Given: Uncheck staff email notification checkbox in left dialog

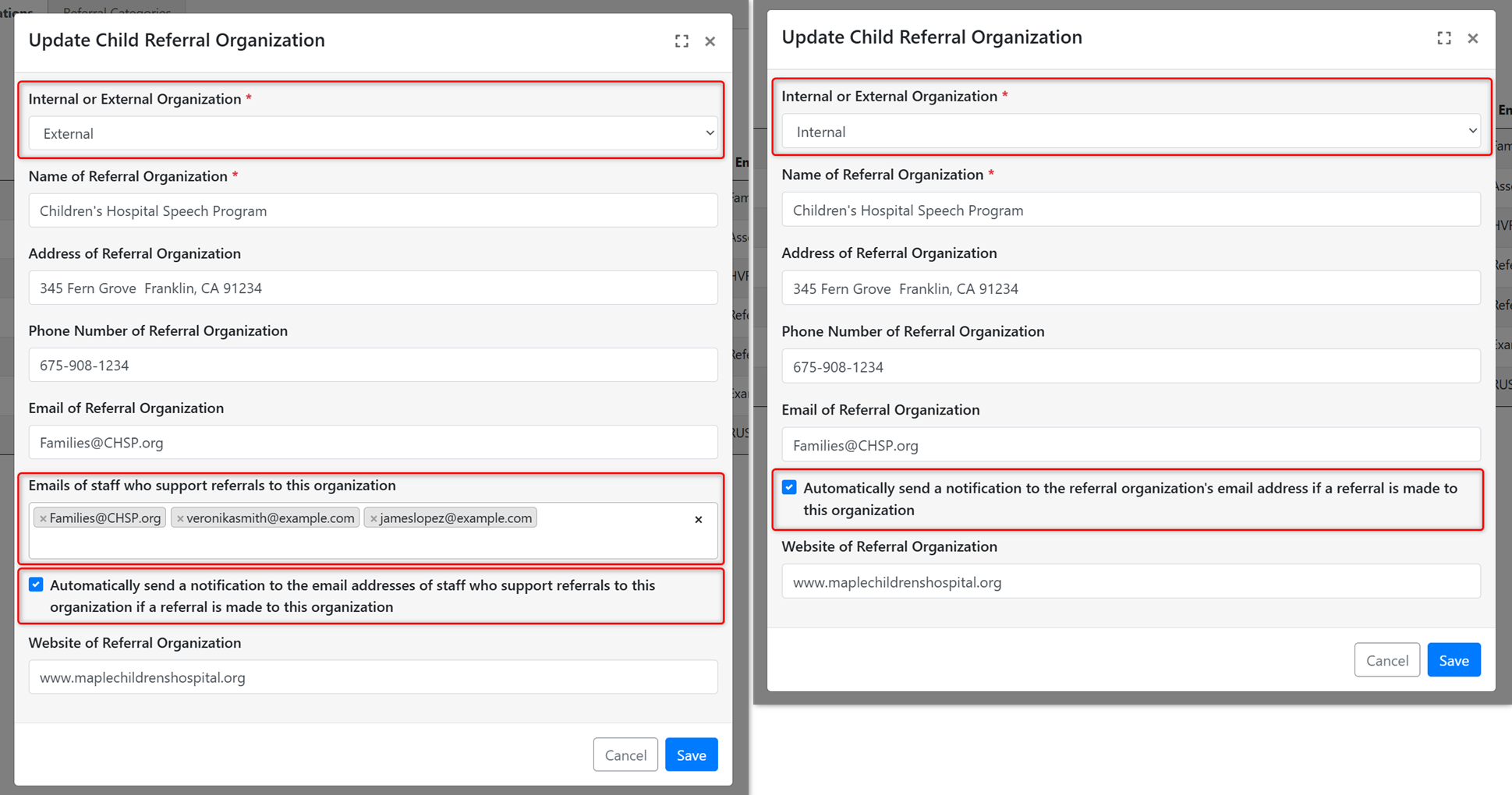Looking at the screenshot, I should tap(36, 585).
